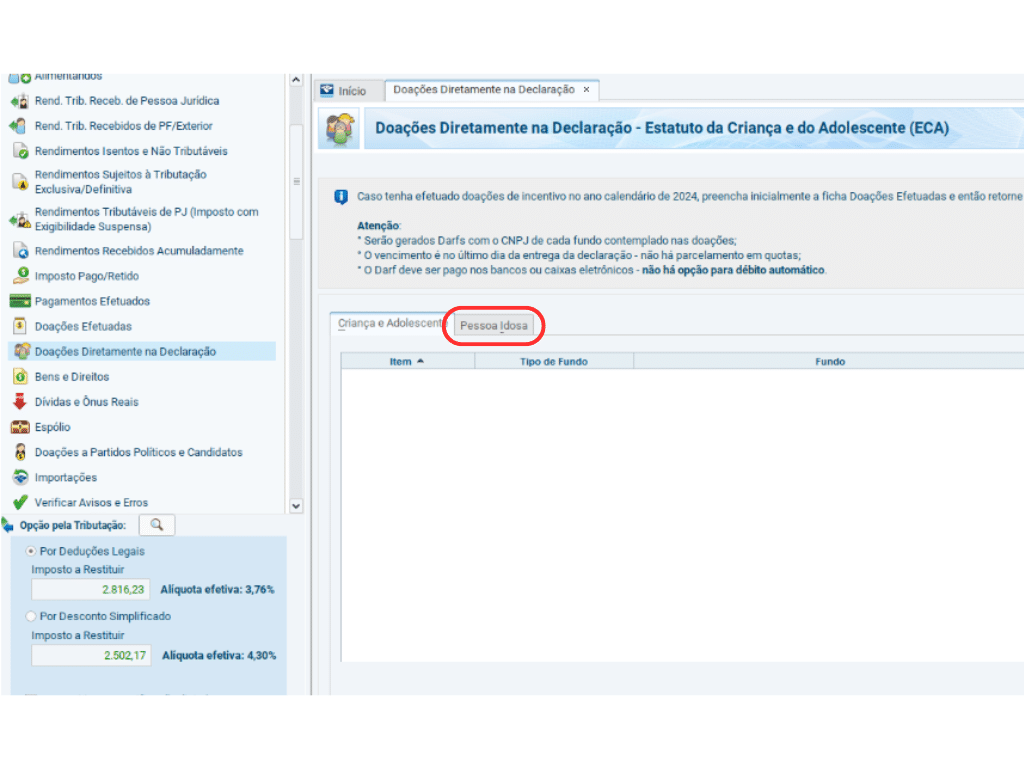
Task: Click the Espólio icon in sidebar
Action: coord(18,427)
